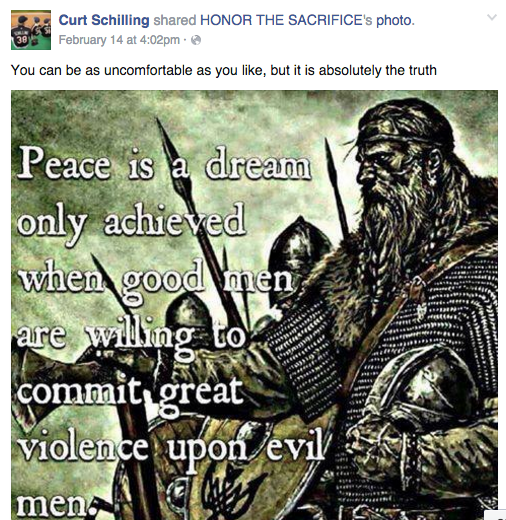Click the jersey number 38 in the avatar
The width and height of the screenshot is (506, 520).
coord(21,40)
